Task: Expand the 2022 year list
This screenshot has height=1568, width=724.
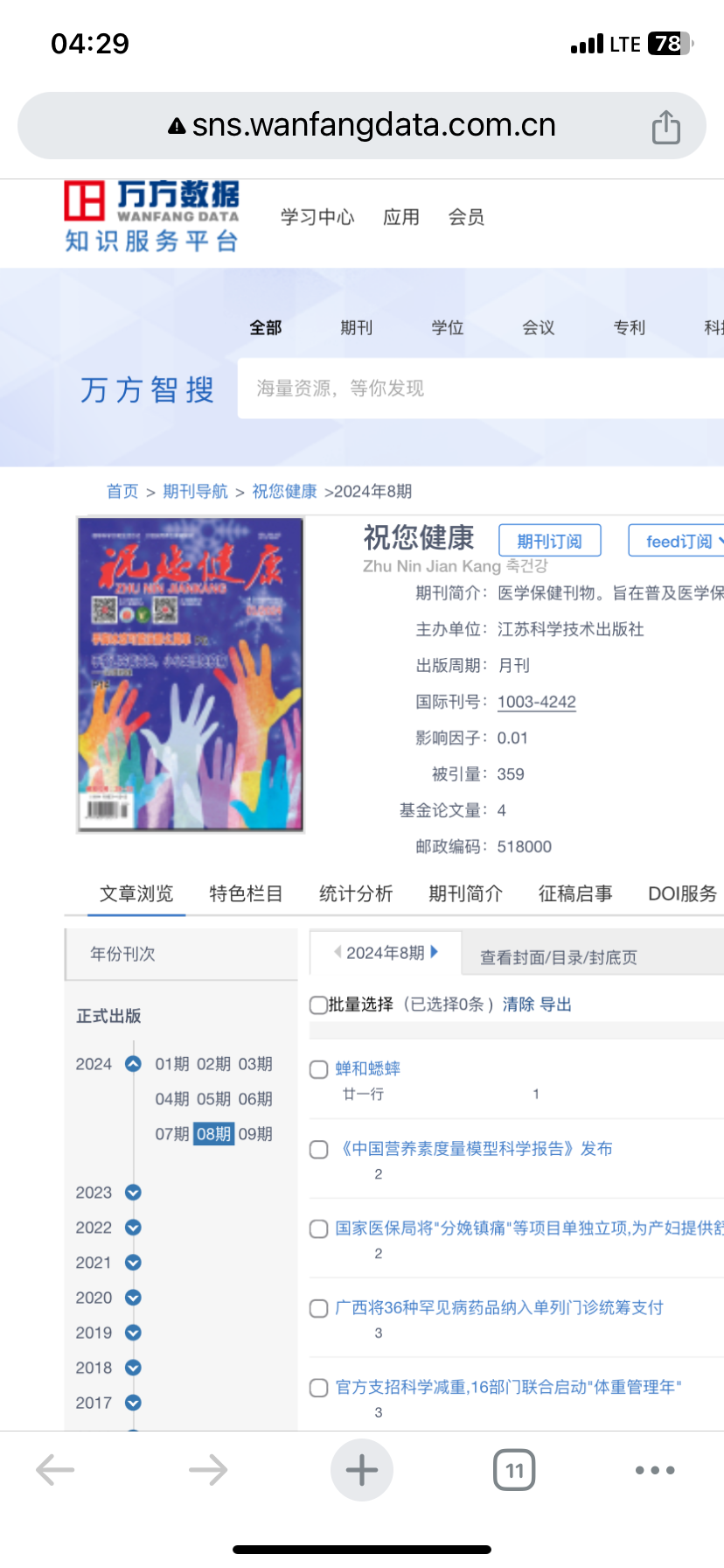Action: click(x=133, y=1228)
